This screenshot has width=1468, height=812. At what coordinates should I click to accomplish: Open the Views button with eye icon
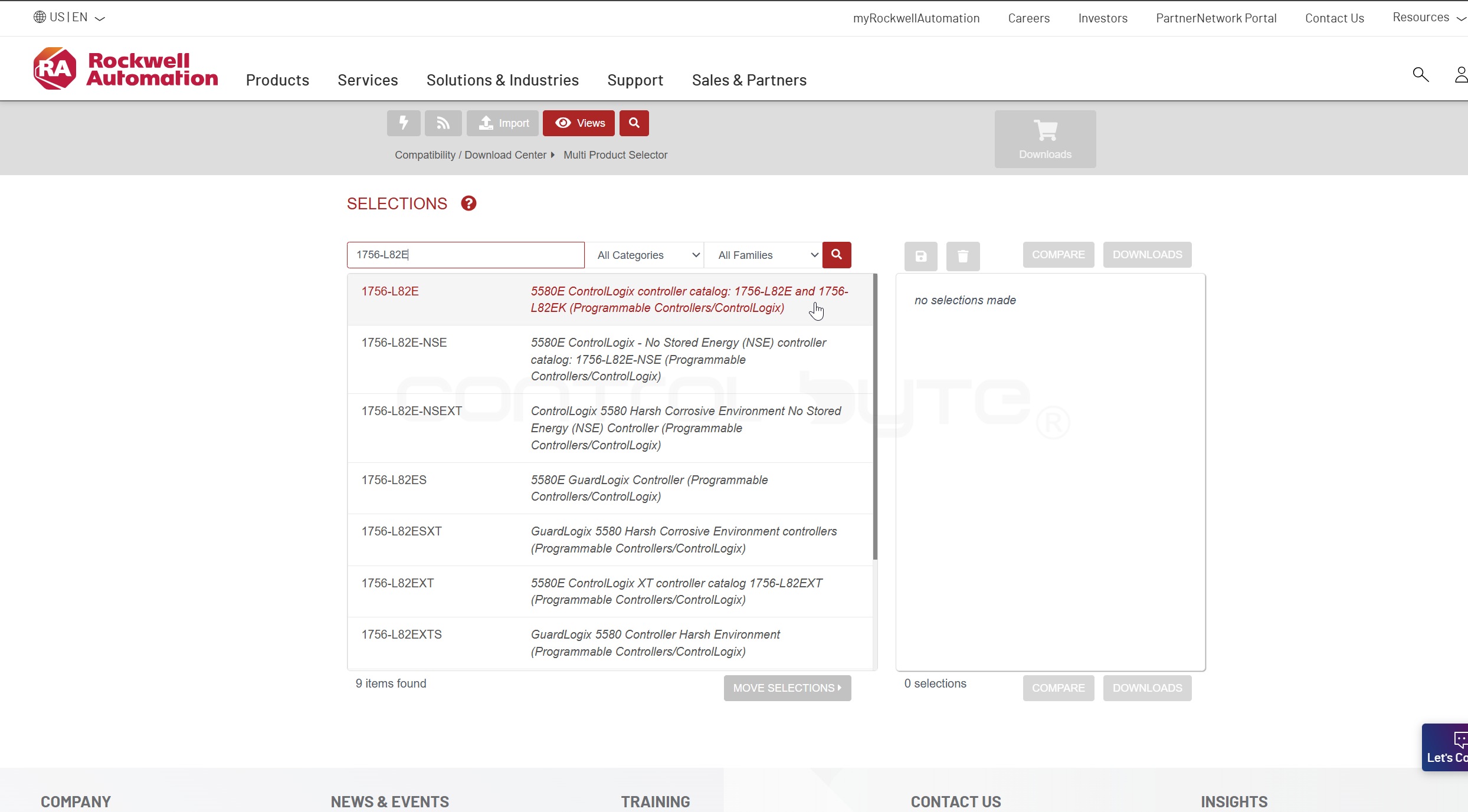point(579,123)
